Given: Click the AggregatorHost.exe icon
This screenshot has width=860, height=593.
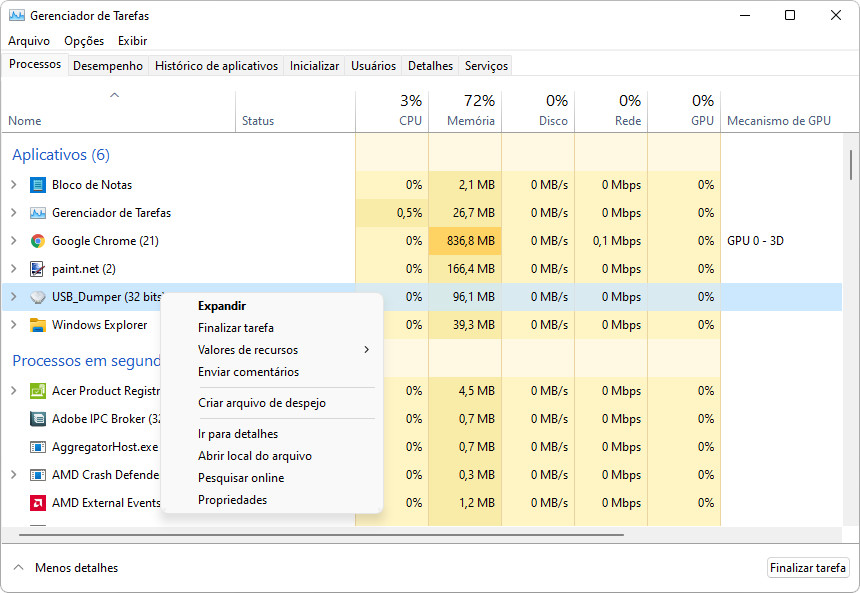Looking at the screenshot, I should pyautogui.click(x=37, y=447).
